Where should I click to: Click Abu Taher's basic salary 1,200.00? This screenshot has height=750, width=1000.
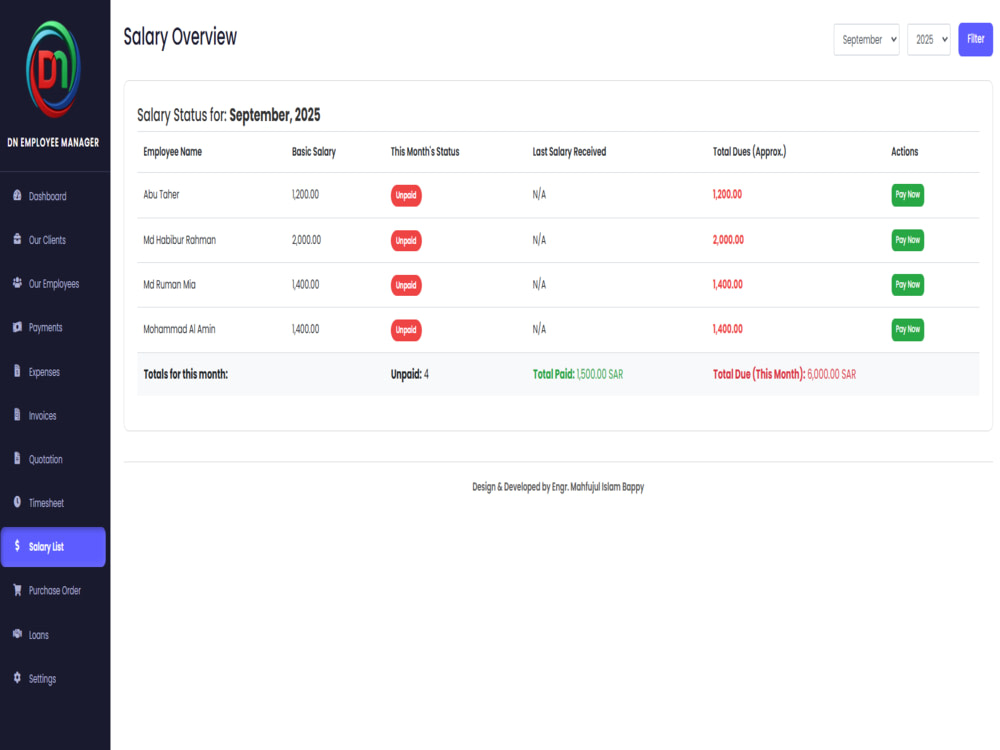click(305, 195)
